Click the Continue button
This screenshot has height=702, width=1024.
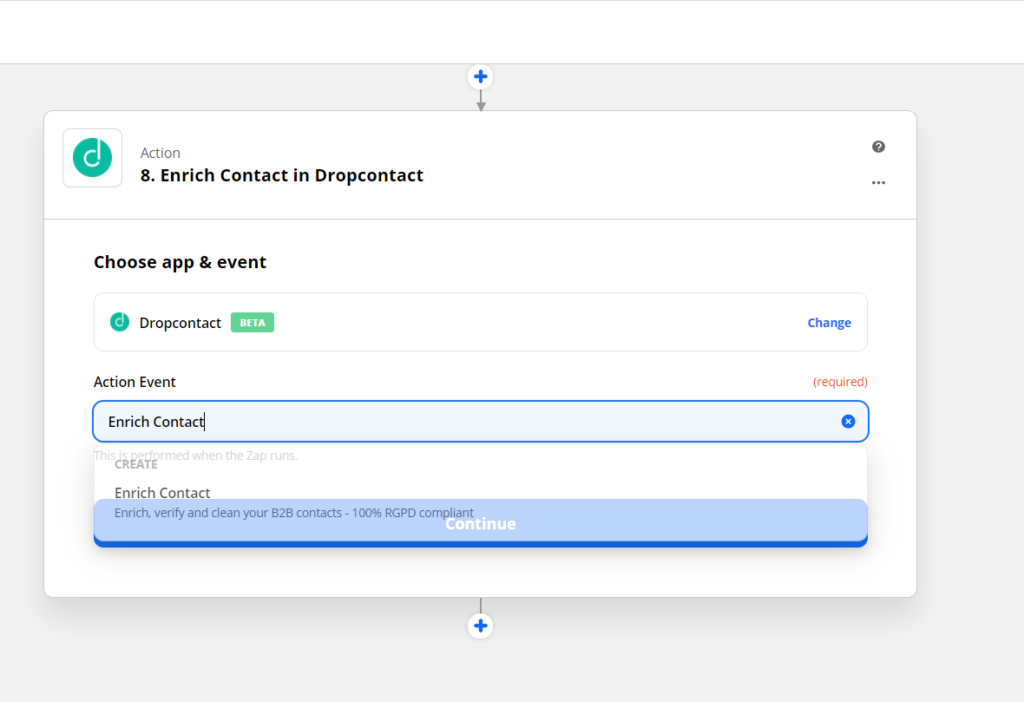[x=481, y=524]
